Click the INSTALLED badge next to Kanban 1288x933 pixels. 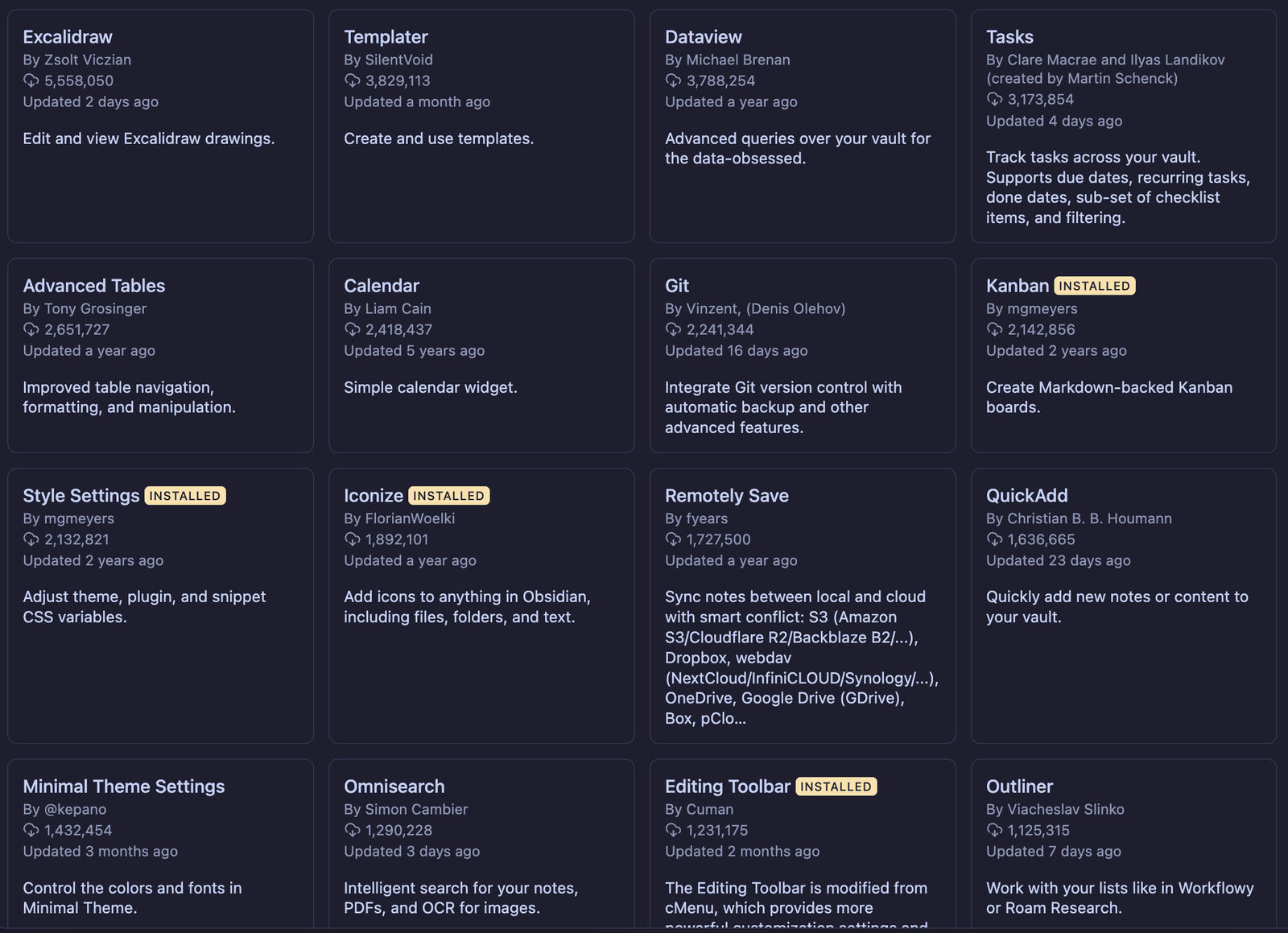coord(1094,286)
